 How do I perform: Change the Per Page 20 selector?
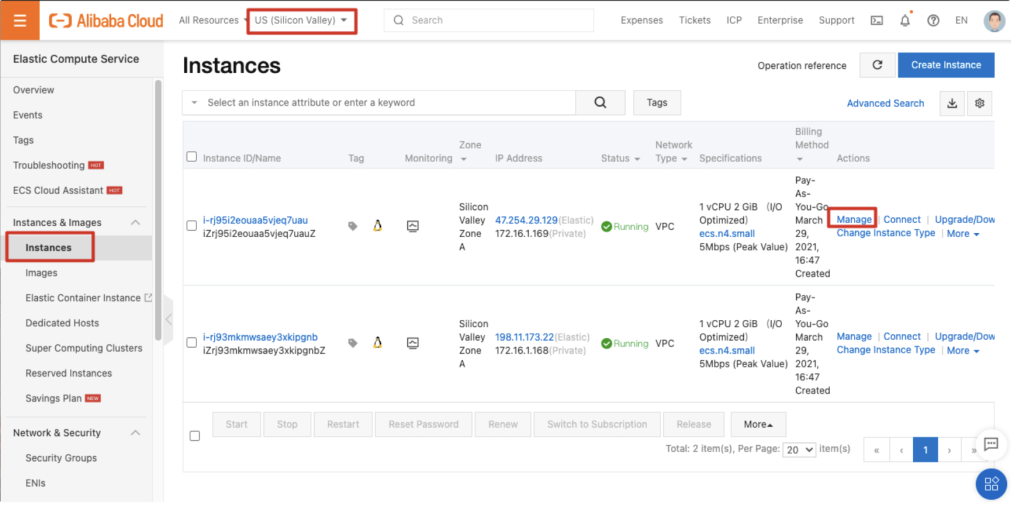[x=799, y=450]
